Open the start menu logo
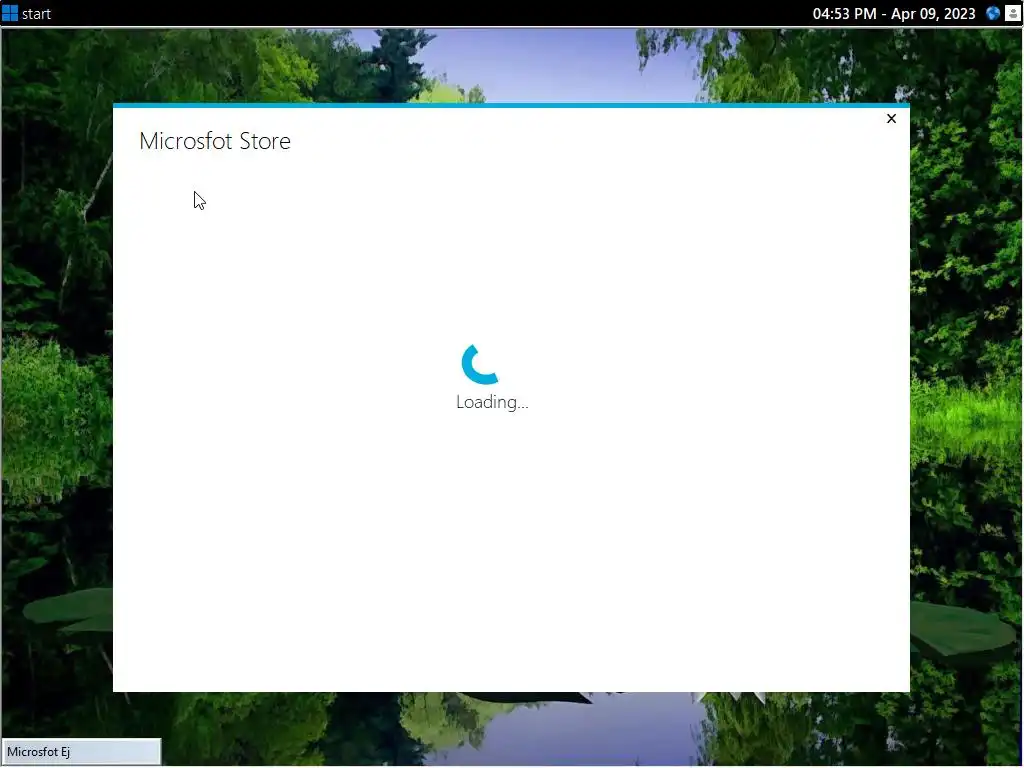 10,13
